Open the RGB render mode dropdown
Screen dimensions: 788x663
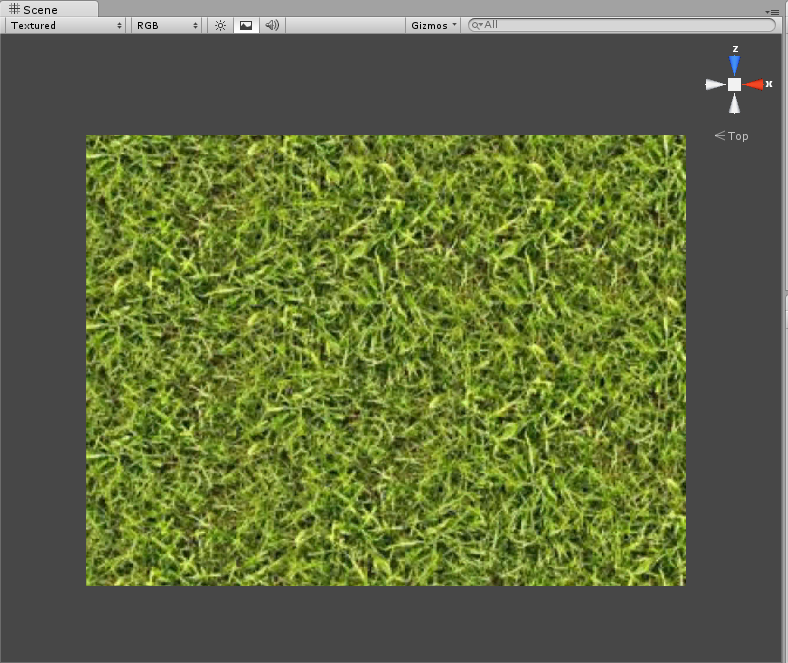point(167,25)
